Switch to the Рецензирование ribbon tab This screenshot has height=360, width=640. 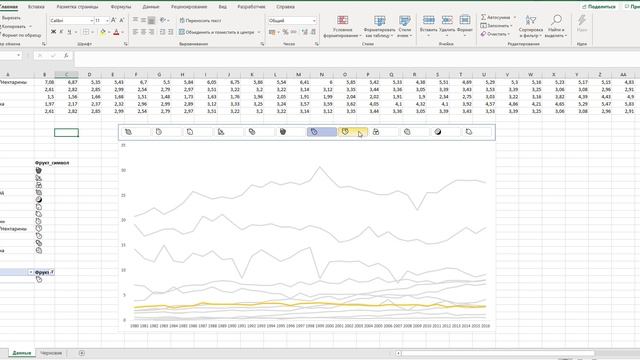(x=189, y=7)
